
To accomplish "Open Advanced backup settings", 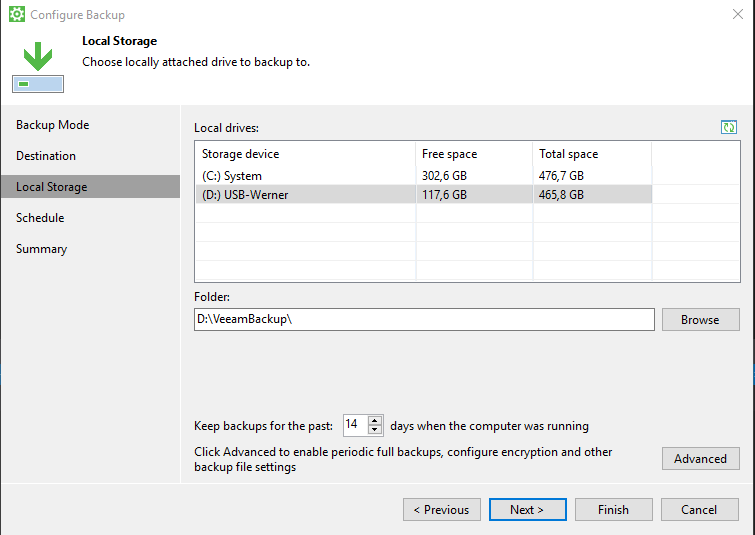I will click(x=700, y=459).
